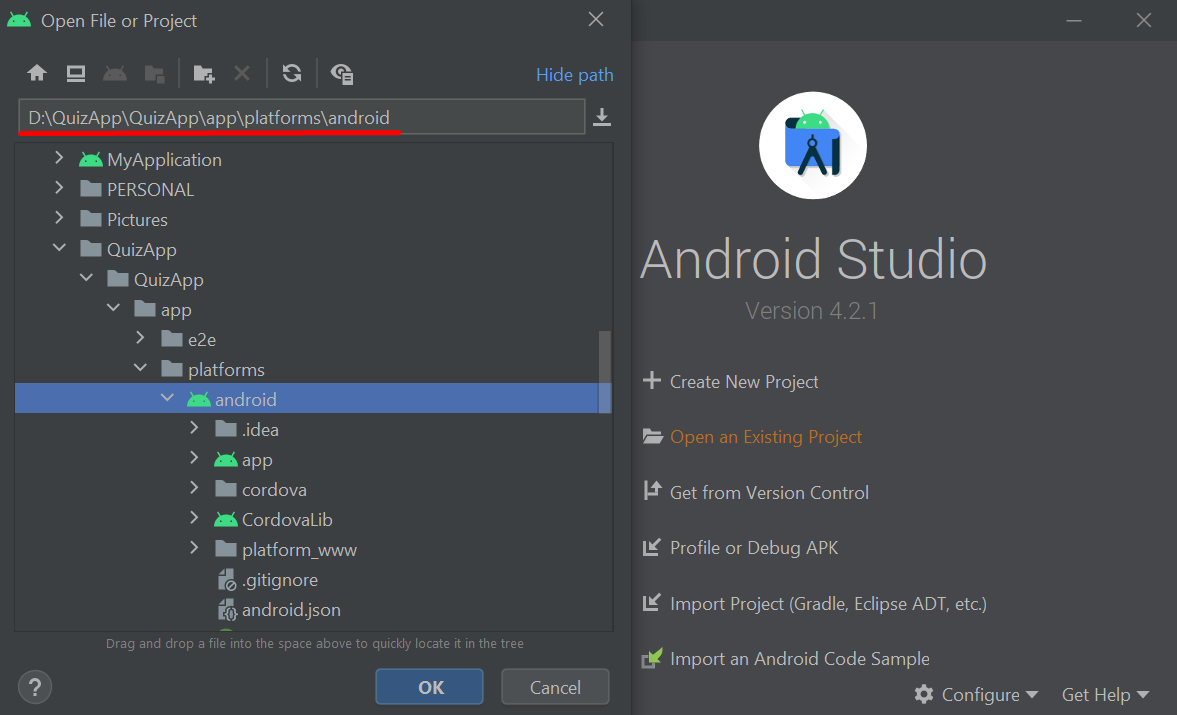Expand the Pictures folder node
1177x715 pixels.
(x=59, y=218)
